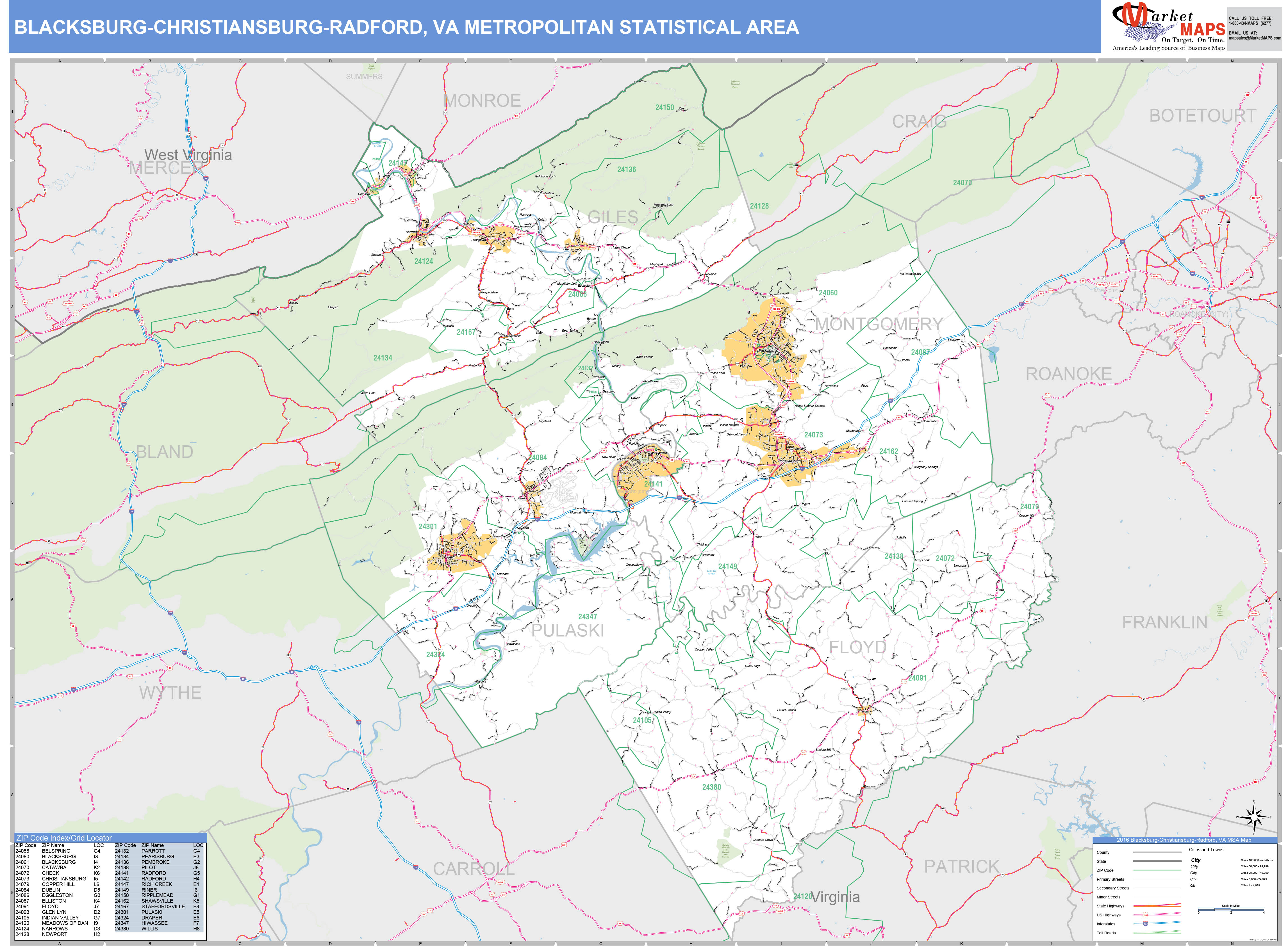
Task: Open the Cities 100,000 and Above category
Action: pos(1257,860)
